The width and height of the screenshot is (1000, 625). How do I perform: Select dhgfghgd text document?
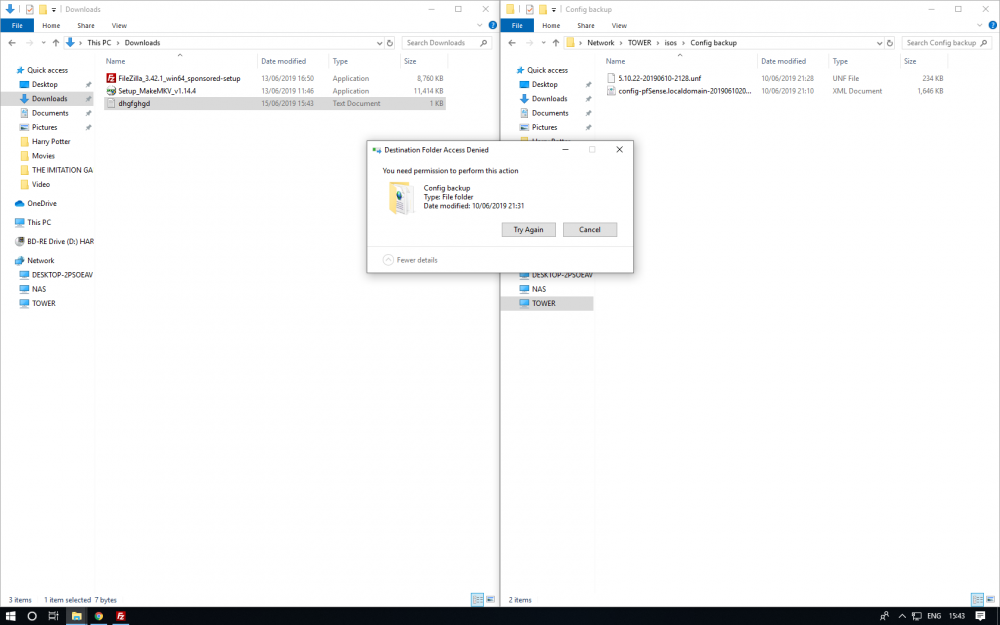[275, 103]
